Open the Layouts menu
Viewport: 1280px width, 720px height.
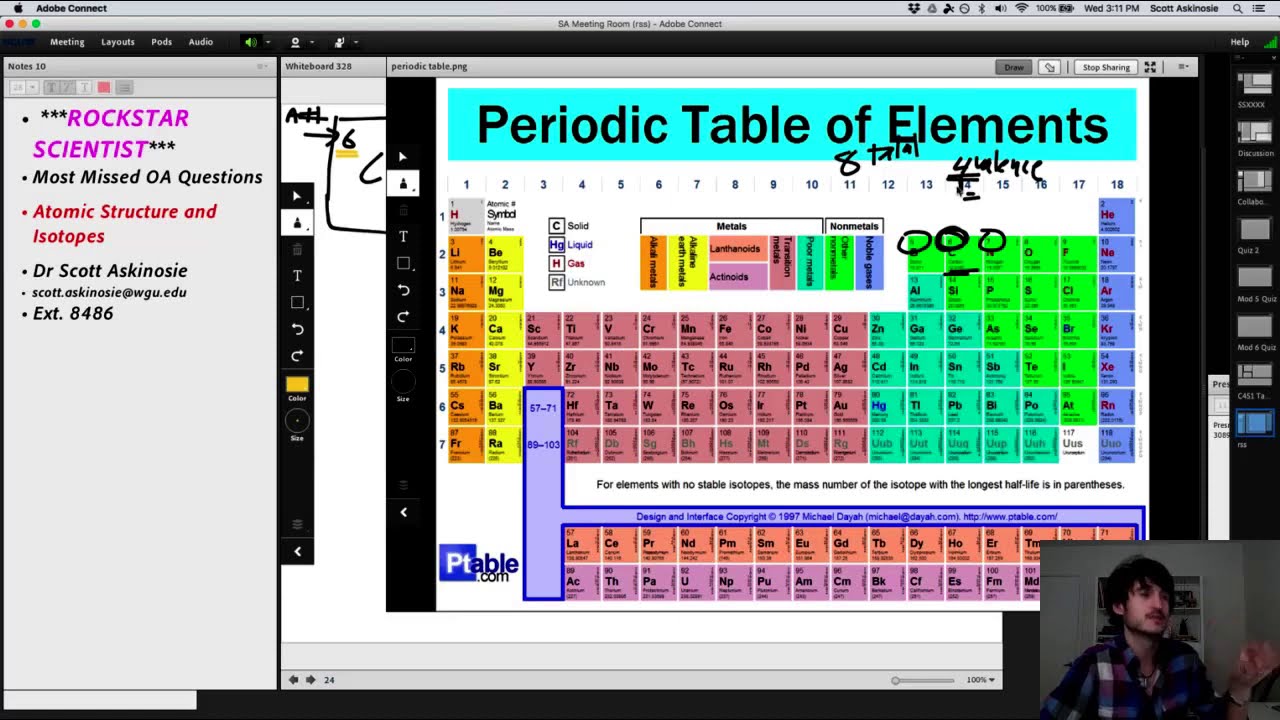[117, 42]
